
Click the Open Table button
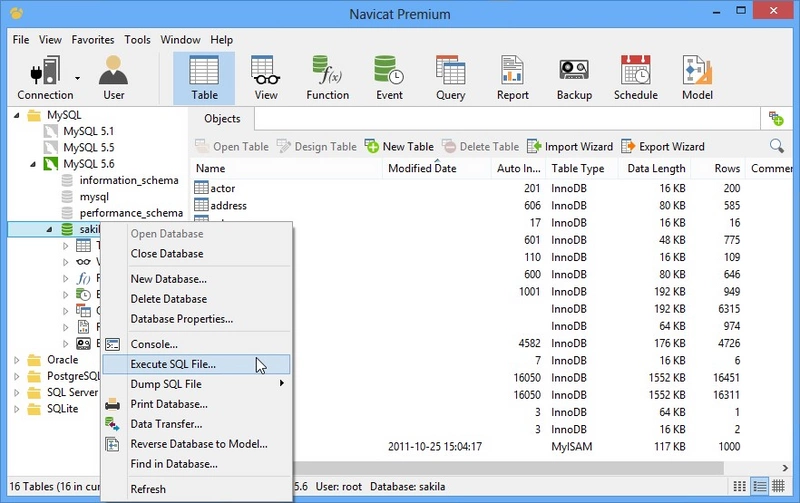pyautogui.click(x=232, y=146)
